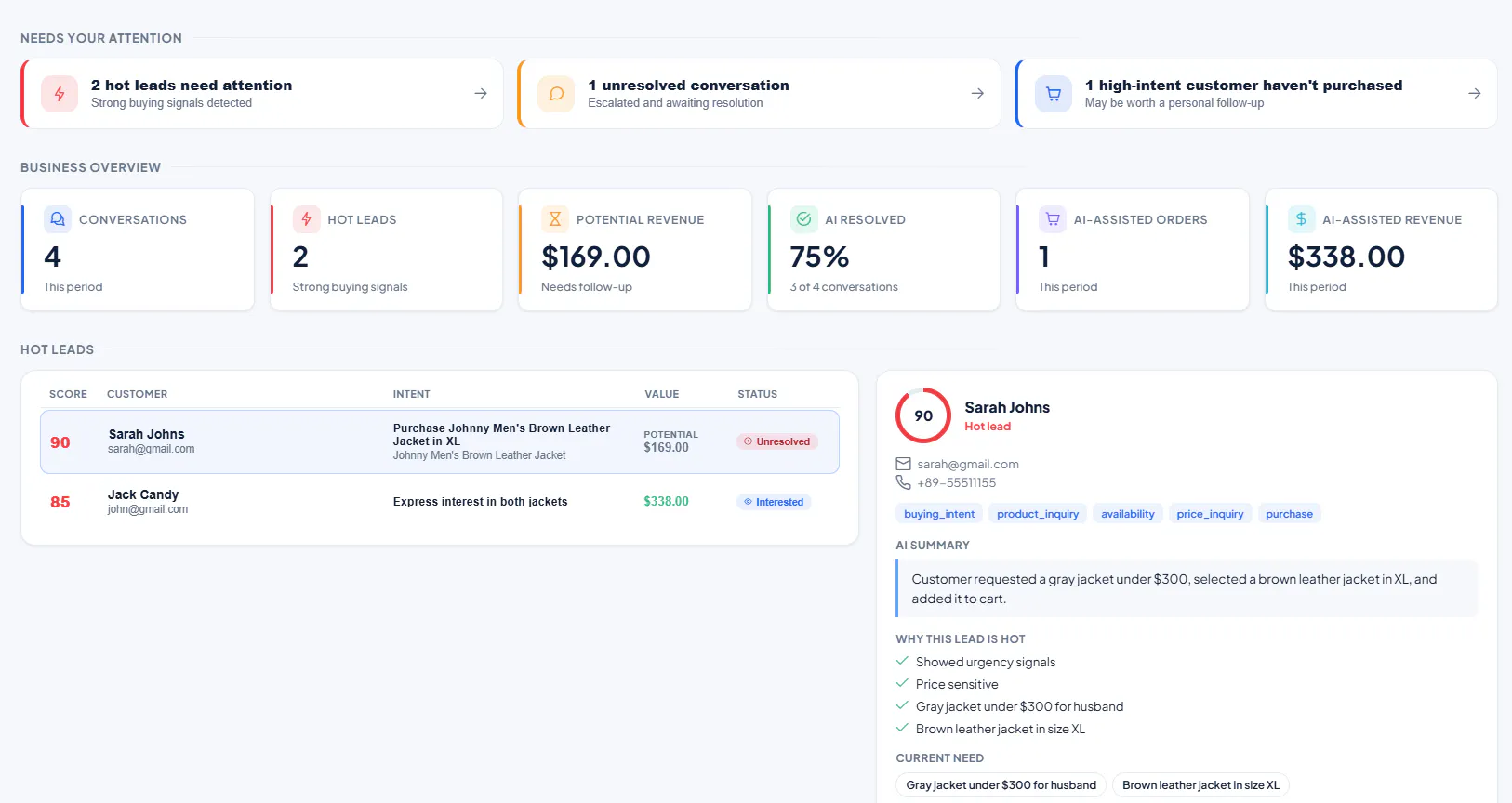Click the Hot Leads overview card
The height and width of the screenshot is (803, 1512).
coord(386,250)
